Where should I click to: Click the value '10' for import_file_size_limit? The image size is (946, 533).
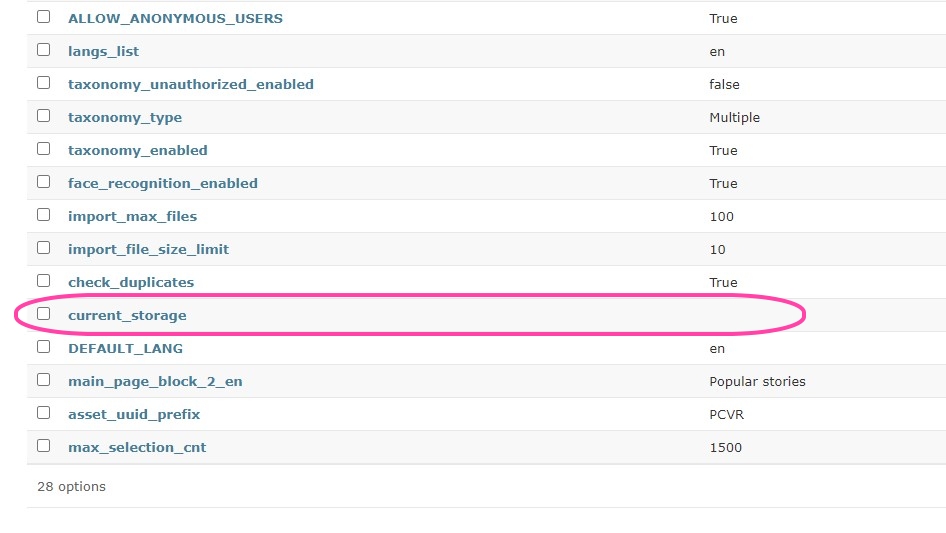coord(717,249)
